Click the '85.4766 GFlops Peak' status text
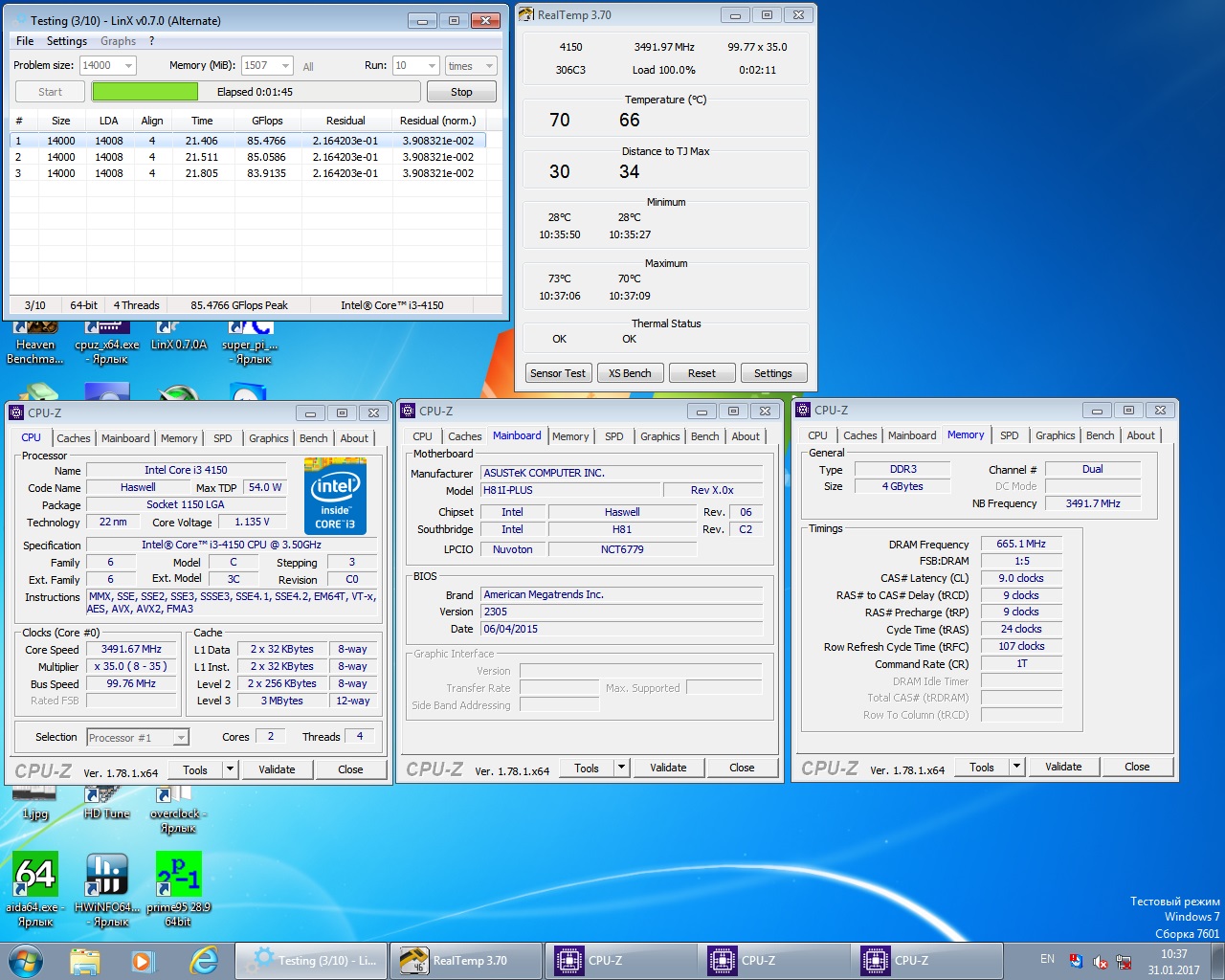This screenshot has width=1225, height=980. tap(239, 305)
